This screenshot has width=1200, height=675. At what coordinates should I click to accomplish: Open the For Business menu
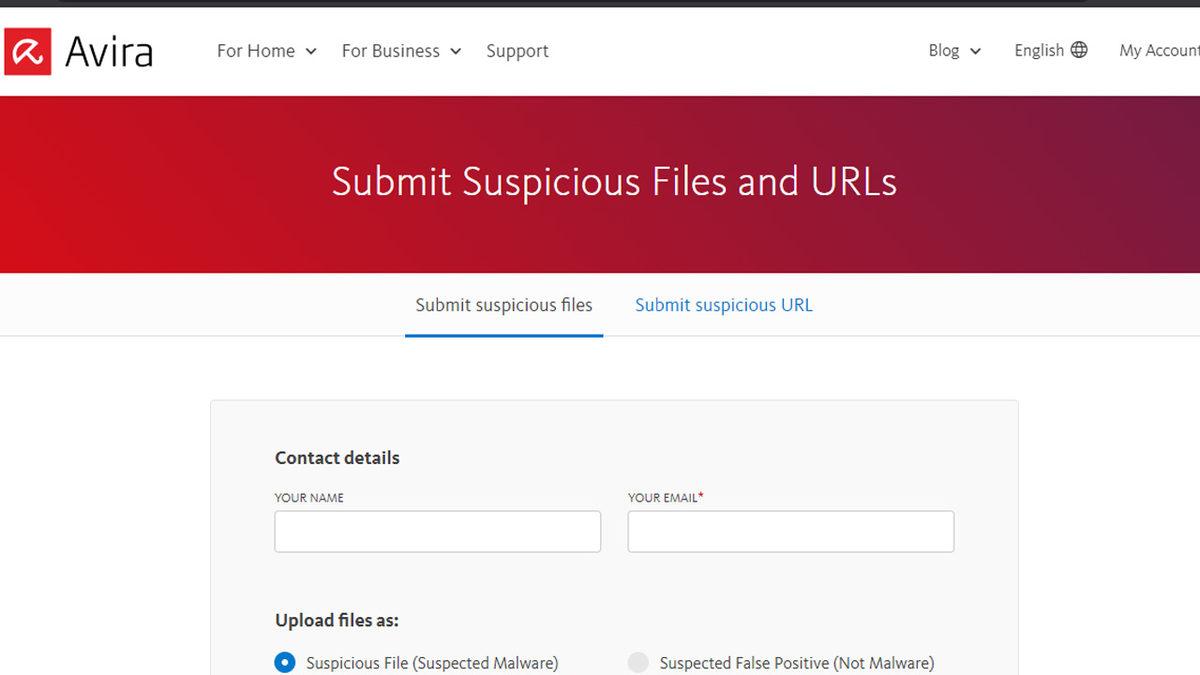pos(390,51)
